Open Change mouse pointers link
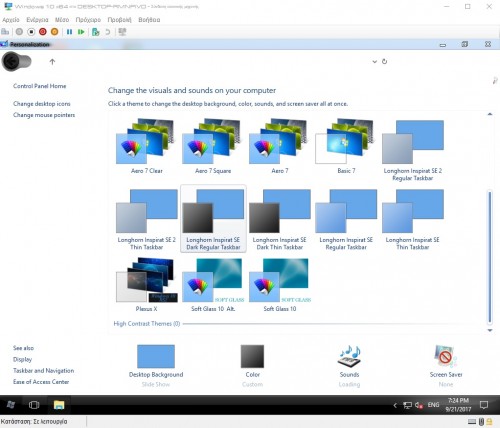 (x=44, y=115)
